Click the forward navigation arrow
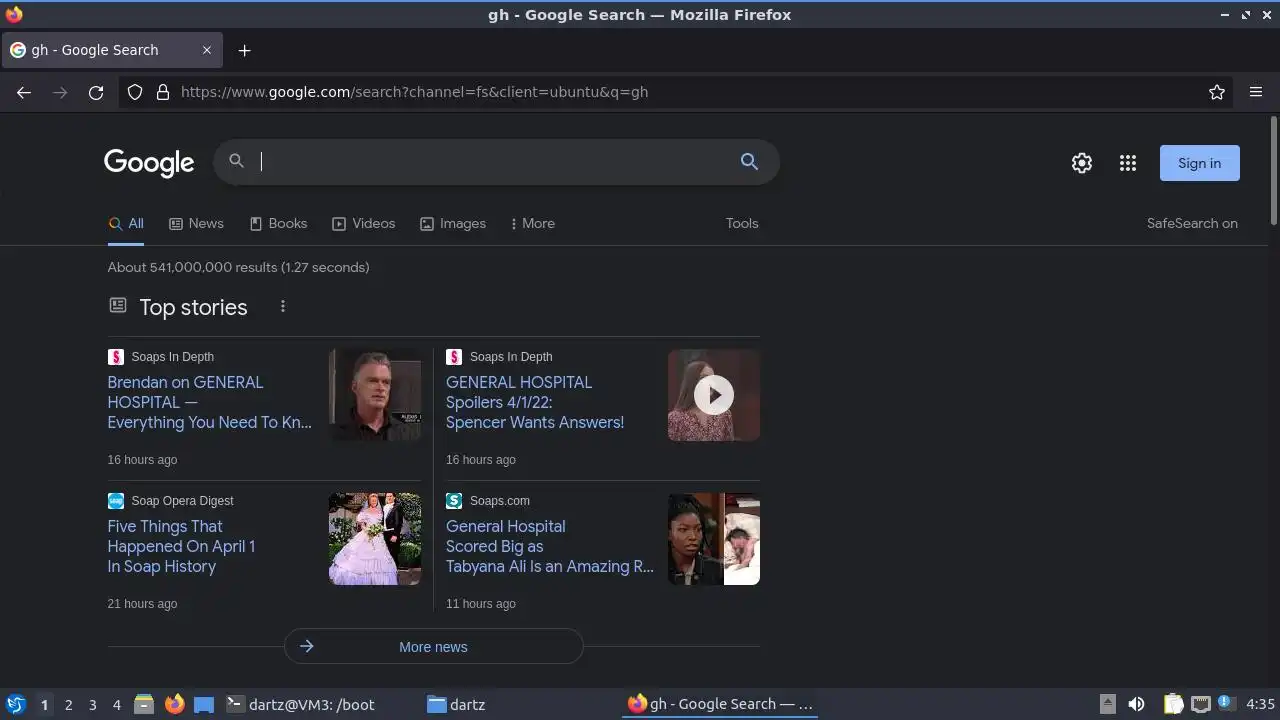 [x=60, y=92]
